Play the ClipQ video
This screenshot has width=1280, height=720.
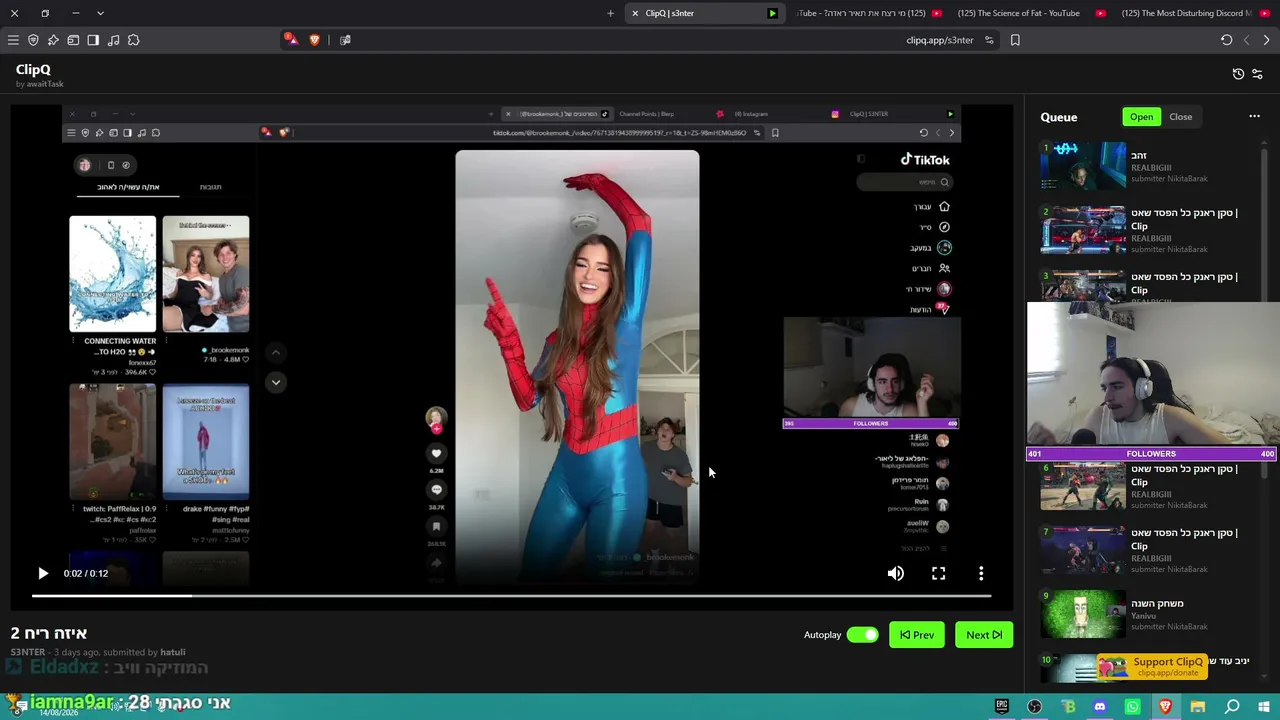[x=43, y=573]
